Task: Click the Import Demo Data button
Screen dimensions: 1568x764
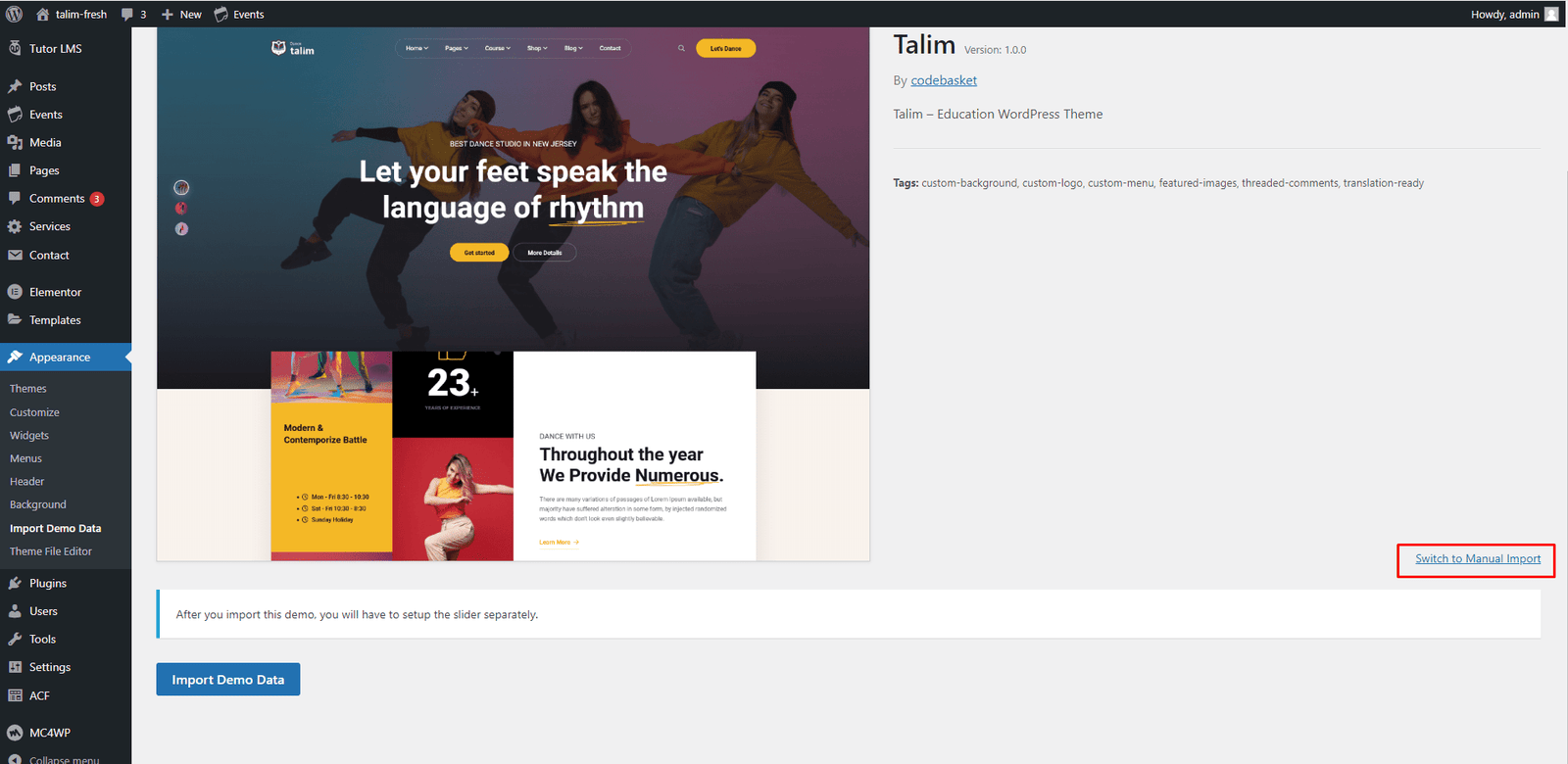Action: (x=228, y=680)
